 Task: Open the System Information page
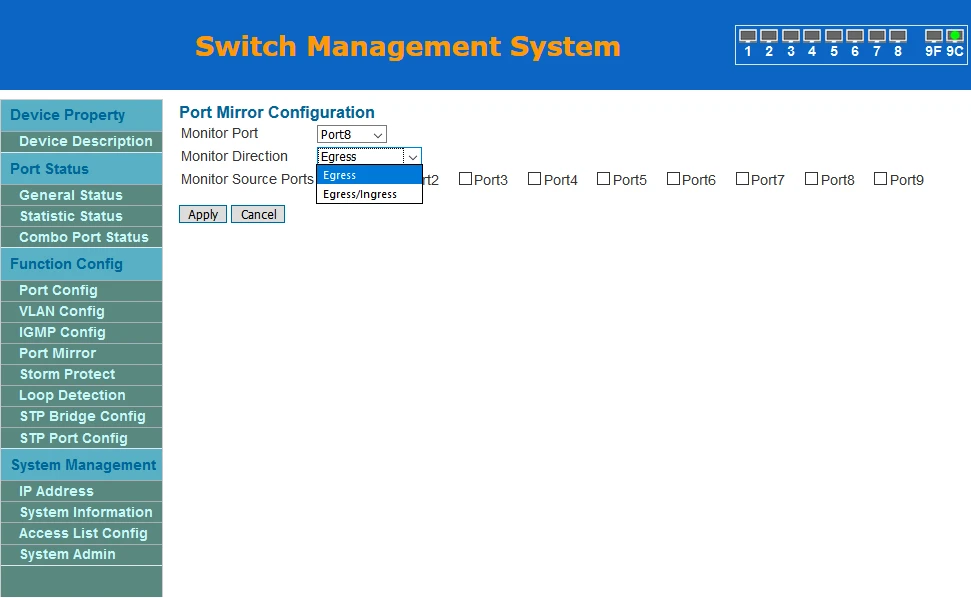(x=86, y=512)
